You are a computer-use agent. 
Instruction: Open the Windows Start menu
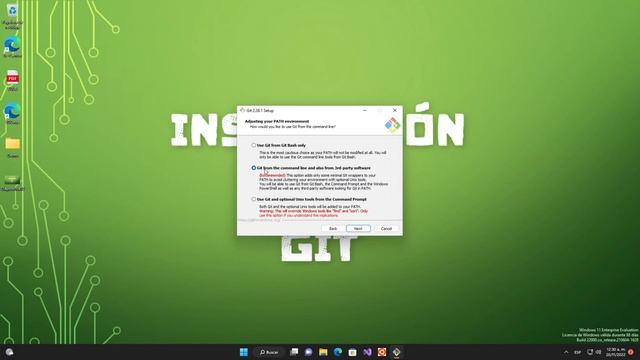(x=244, y=352)
